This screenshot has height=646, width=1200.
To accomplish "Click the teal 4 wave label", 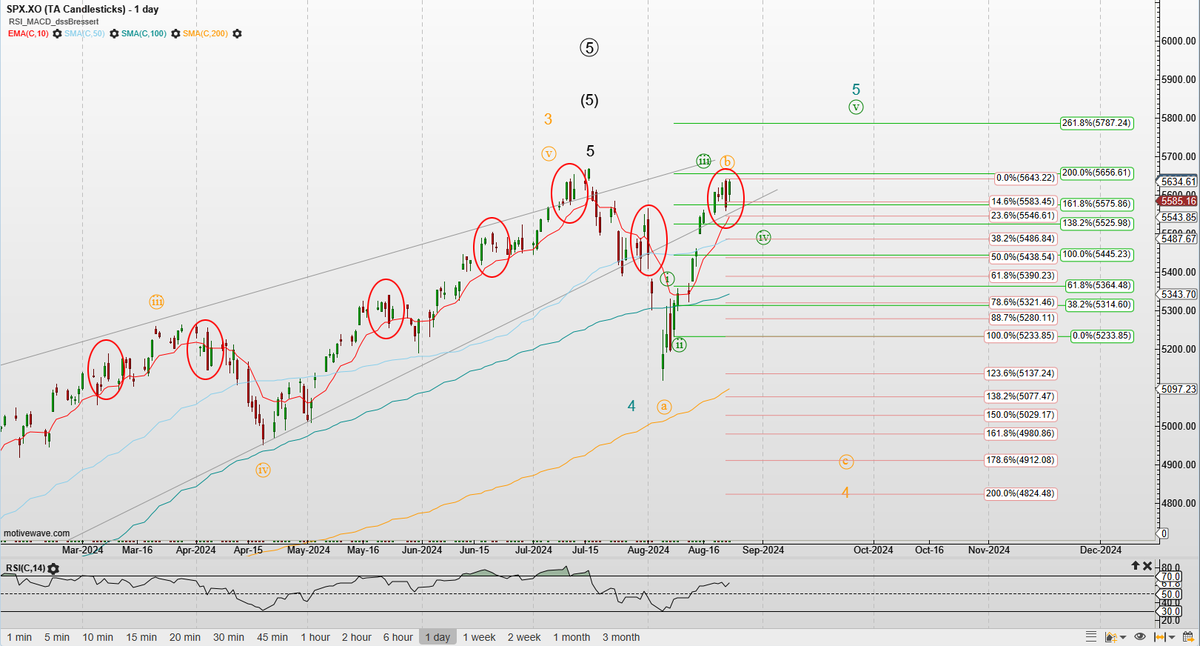I will (632, 406).
